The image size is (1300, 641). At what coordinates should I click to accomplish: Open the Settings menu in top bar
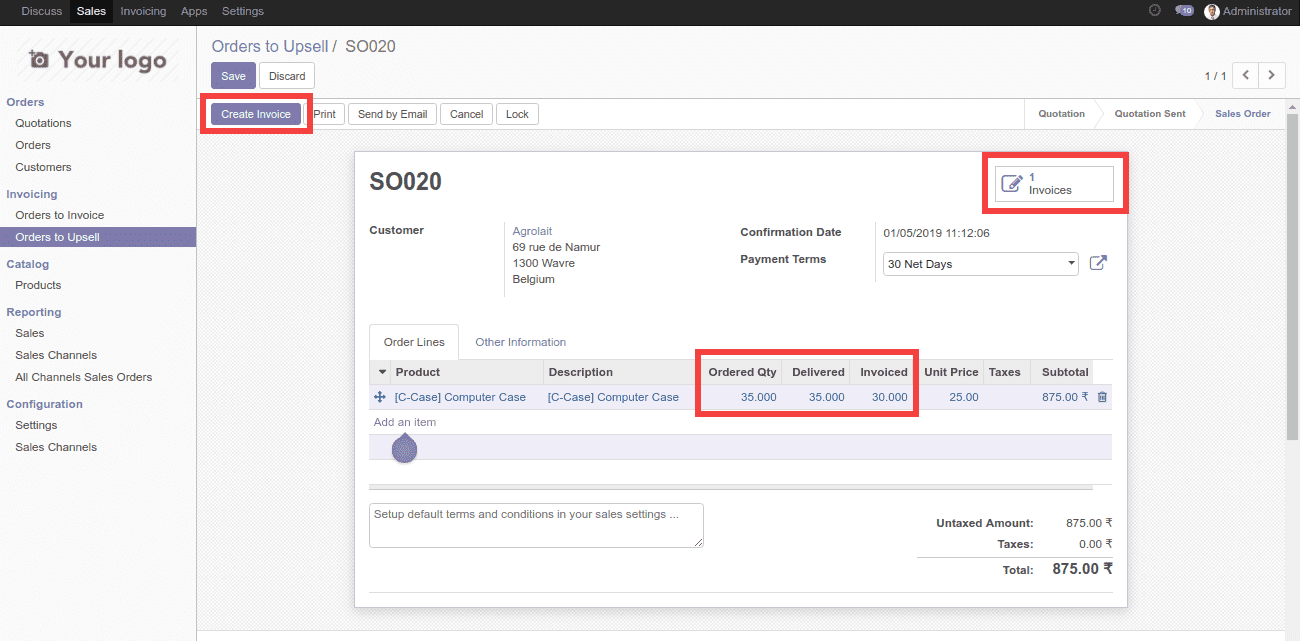tap(243, 11)
